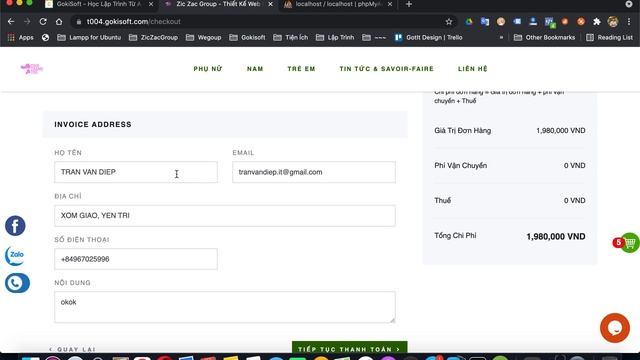Viewport: 640px width, 360px height.
Task: Open TIN TỨC & SAVOIR-FAIRE menu
Action: [x=387, y=69]
